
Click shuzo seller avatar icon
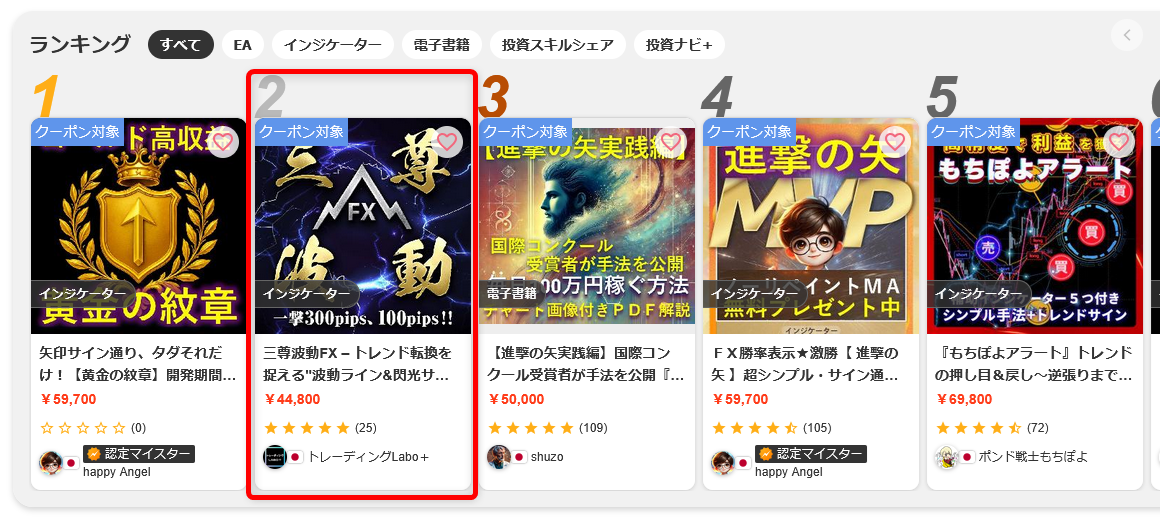(499, 456)
